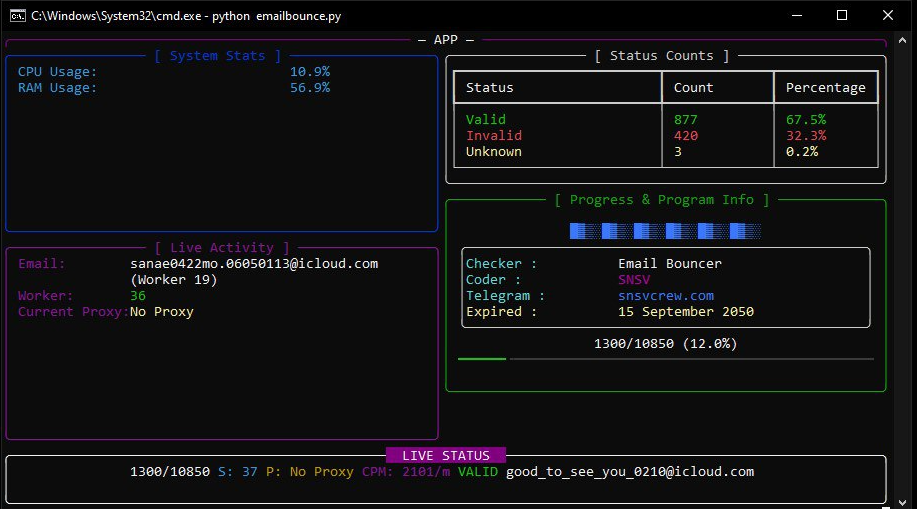This screenshot has height=509, width=917.
Task: Select the Count column header
Action: tap(693, 88)
